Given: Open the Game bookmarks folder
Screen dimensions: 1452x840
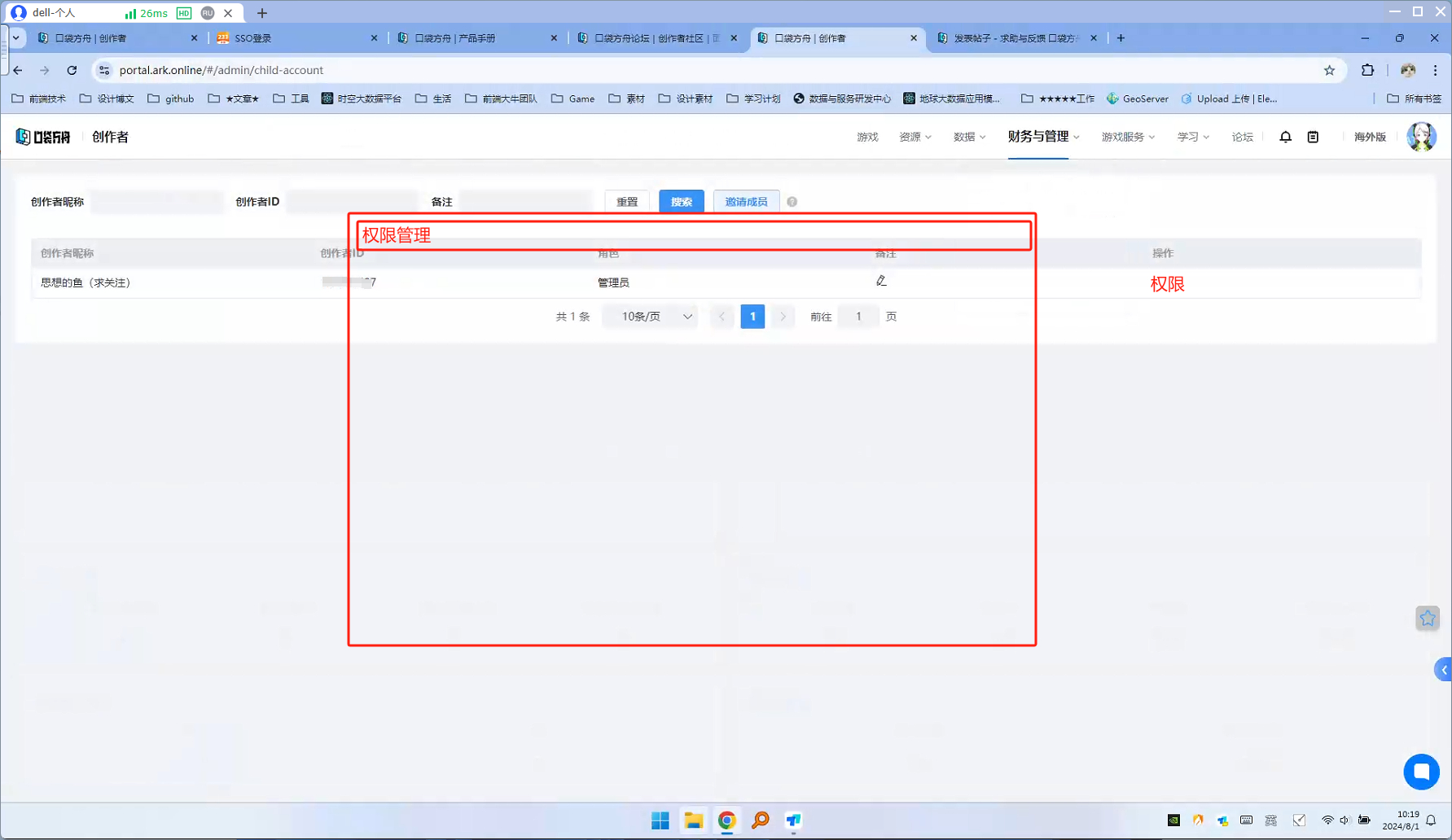Looking at the screenshot, I should [x=573, y=98].
